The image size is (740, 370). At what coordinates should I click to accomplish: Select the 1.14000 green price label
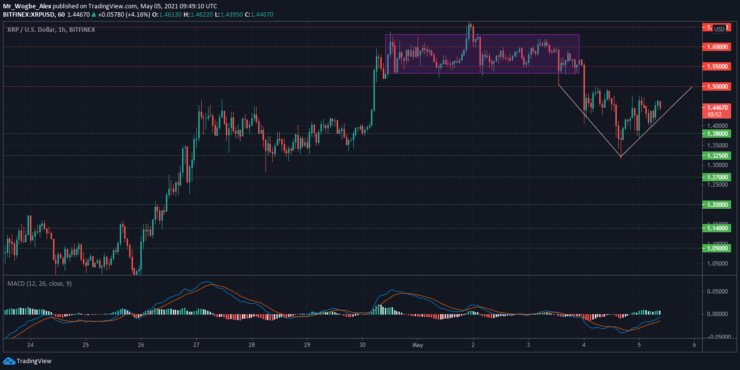point(716,227)
